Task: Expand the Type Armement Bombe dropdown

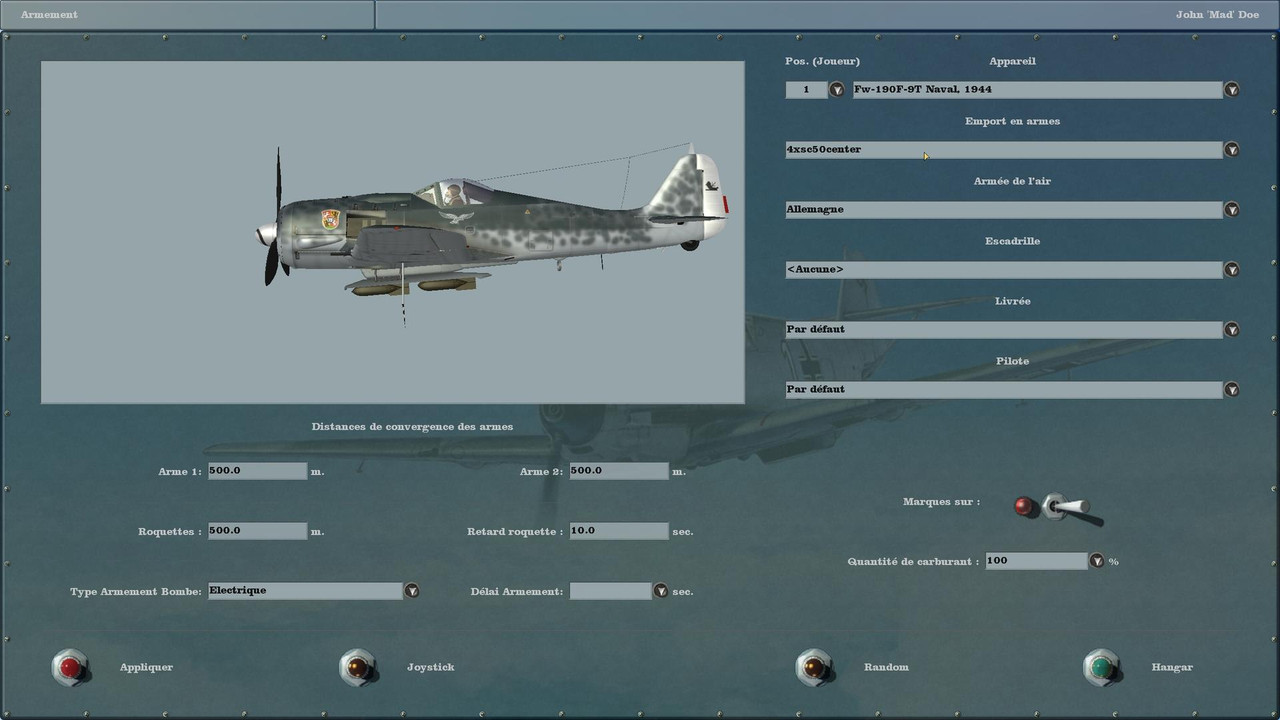Action: [412, 591]
